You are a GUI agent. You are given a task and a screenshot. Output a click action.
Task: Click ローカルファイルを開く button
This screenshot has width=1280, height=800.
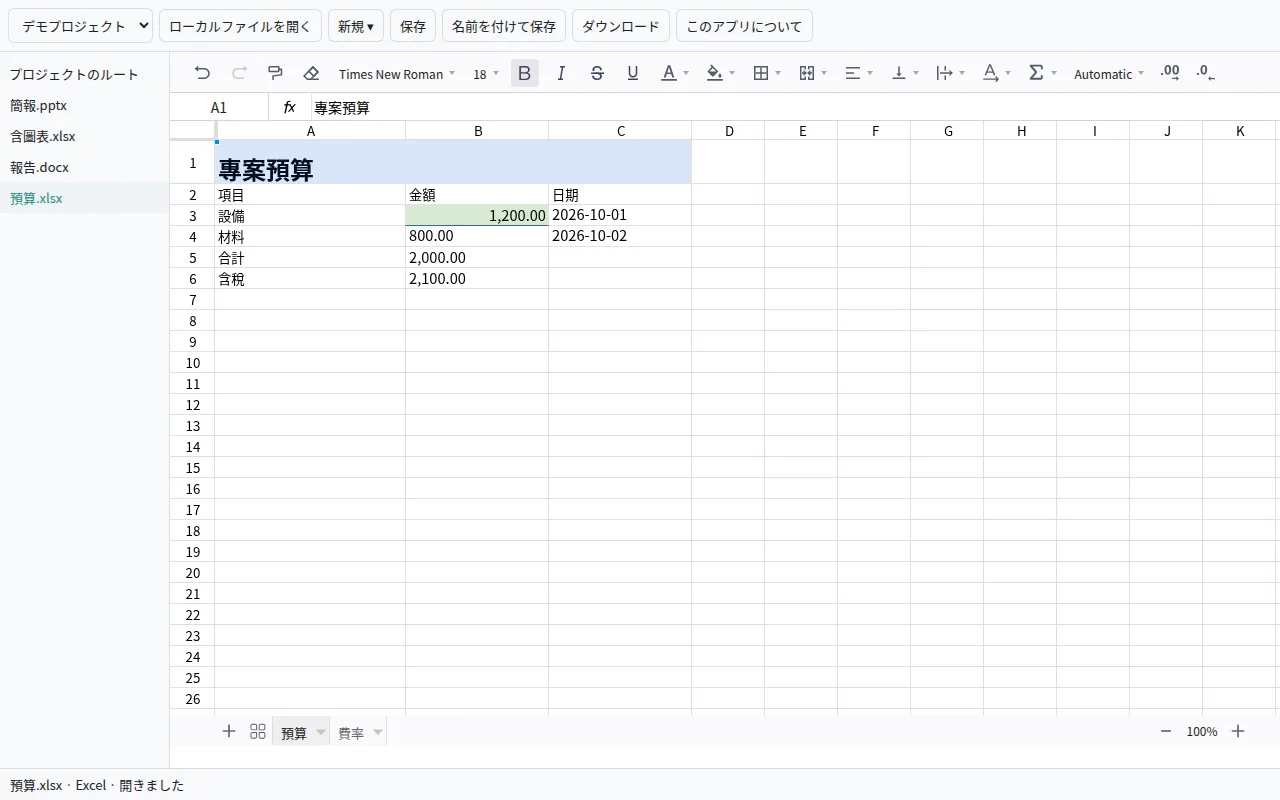coord(240,26)
